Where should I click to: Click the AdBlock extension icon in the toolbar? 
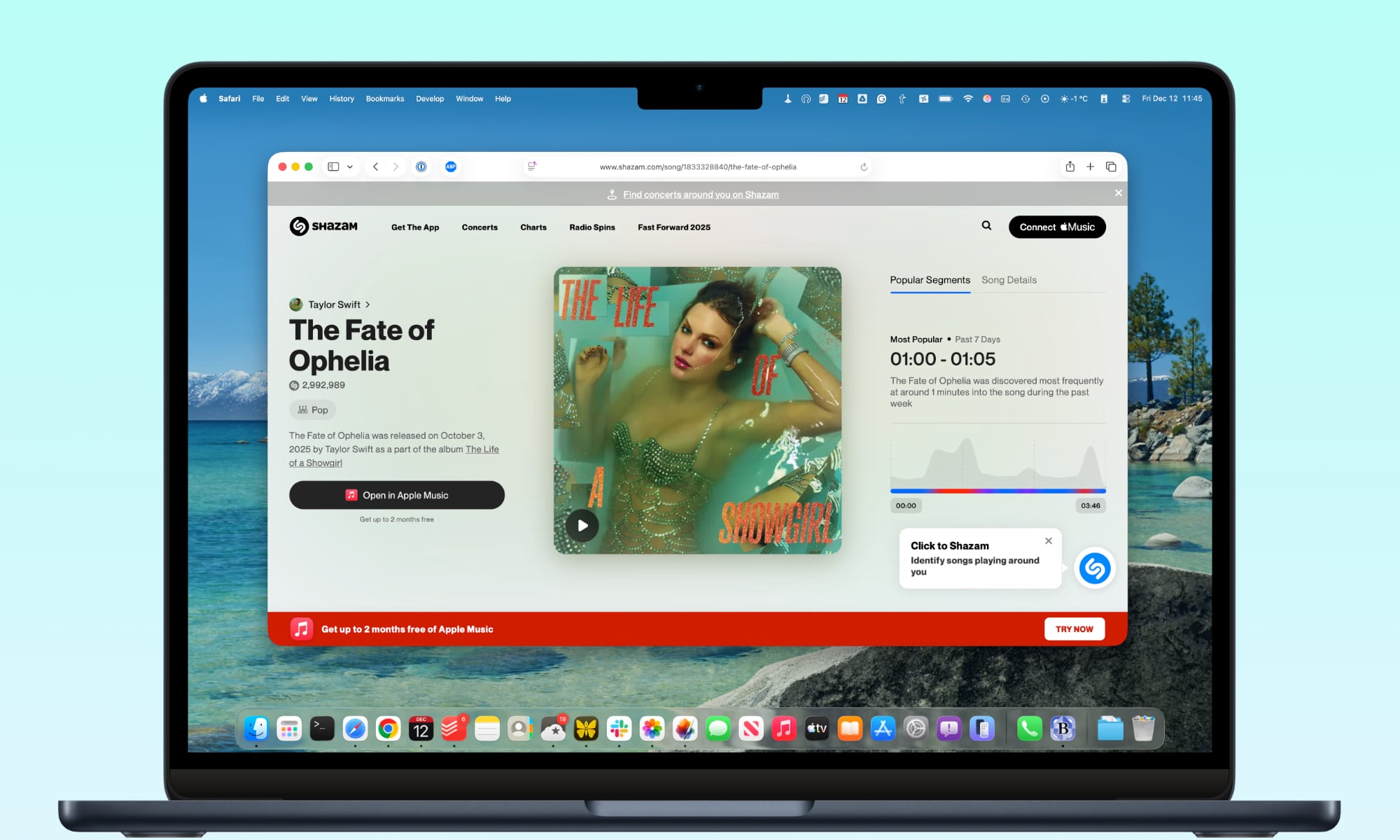tap(451, 167)
